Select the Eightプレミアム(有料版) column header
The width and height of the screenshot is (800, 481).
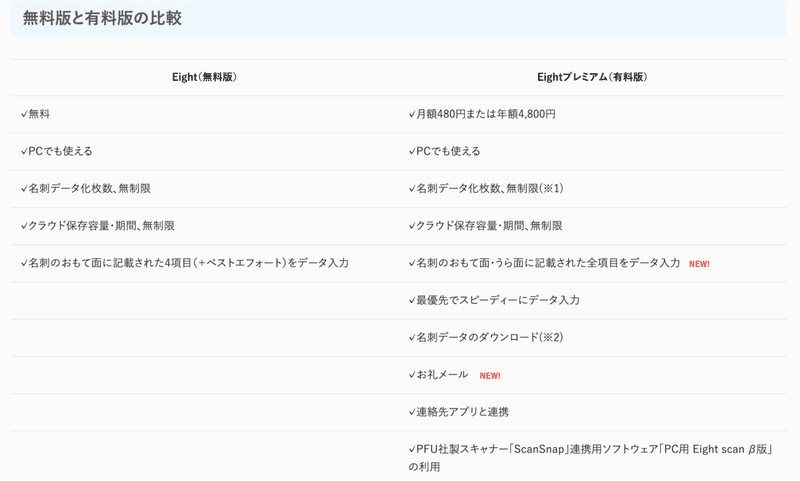[592, 77]
